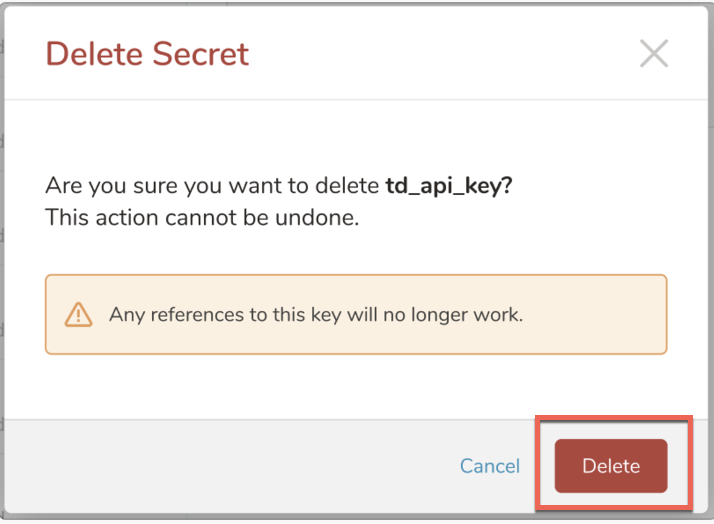Click the warning triangle icon
Image resolution: width=714 pixels, height=524 pixels.
[78, 314]
